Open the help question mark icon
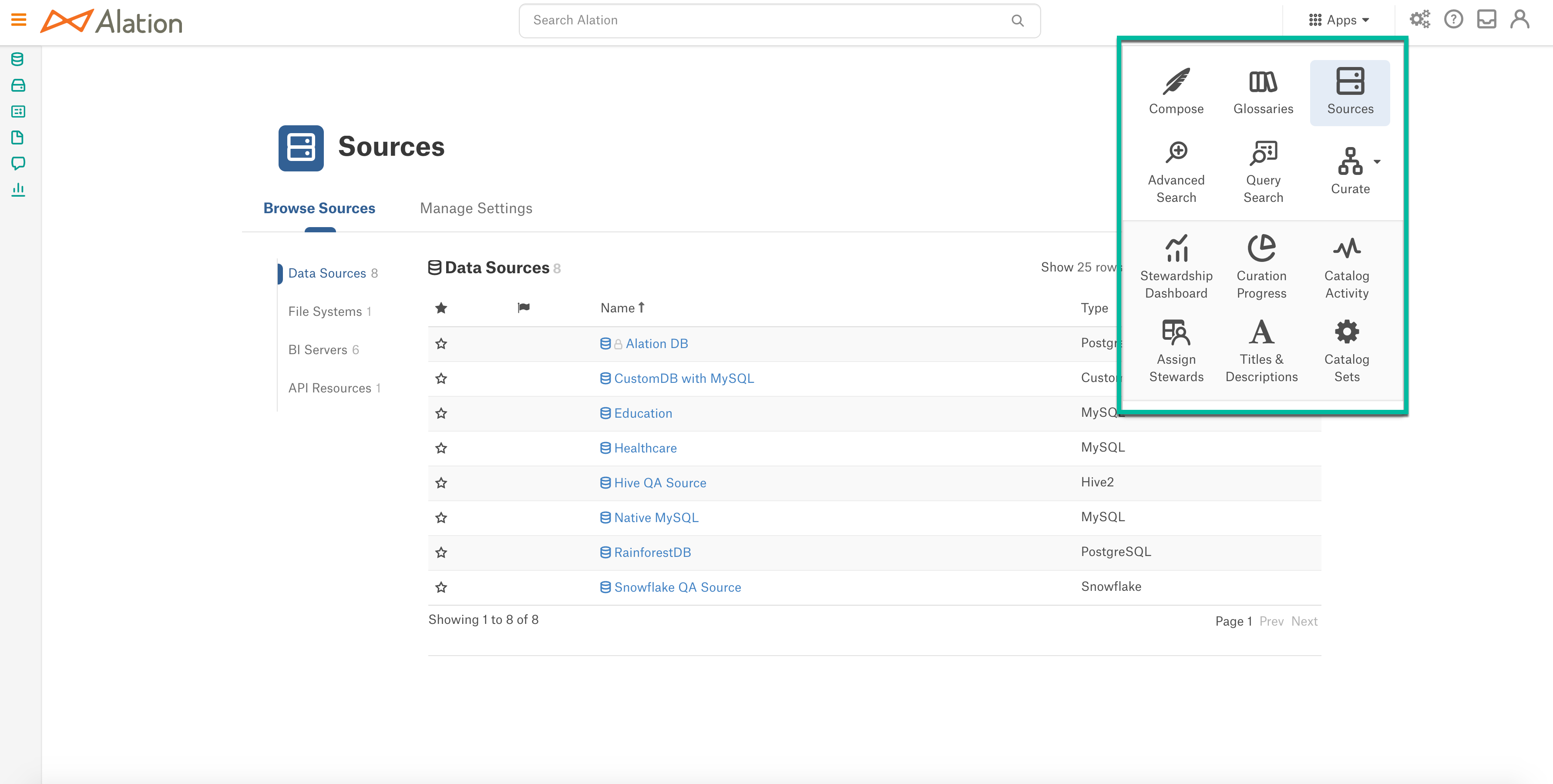The width and height of the screenshot is (1553, 784). (x=1453, y=19)
